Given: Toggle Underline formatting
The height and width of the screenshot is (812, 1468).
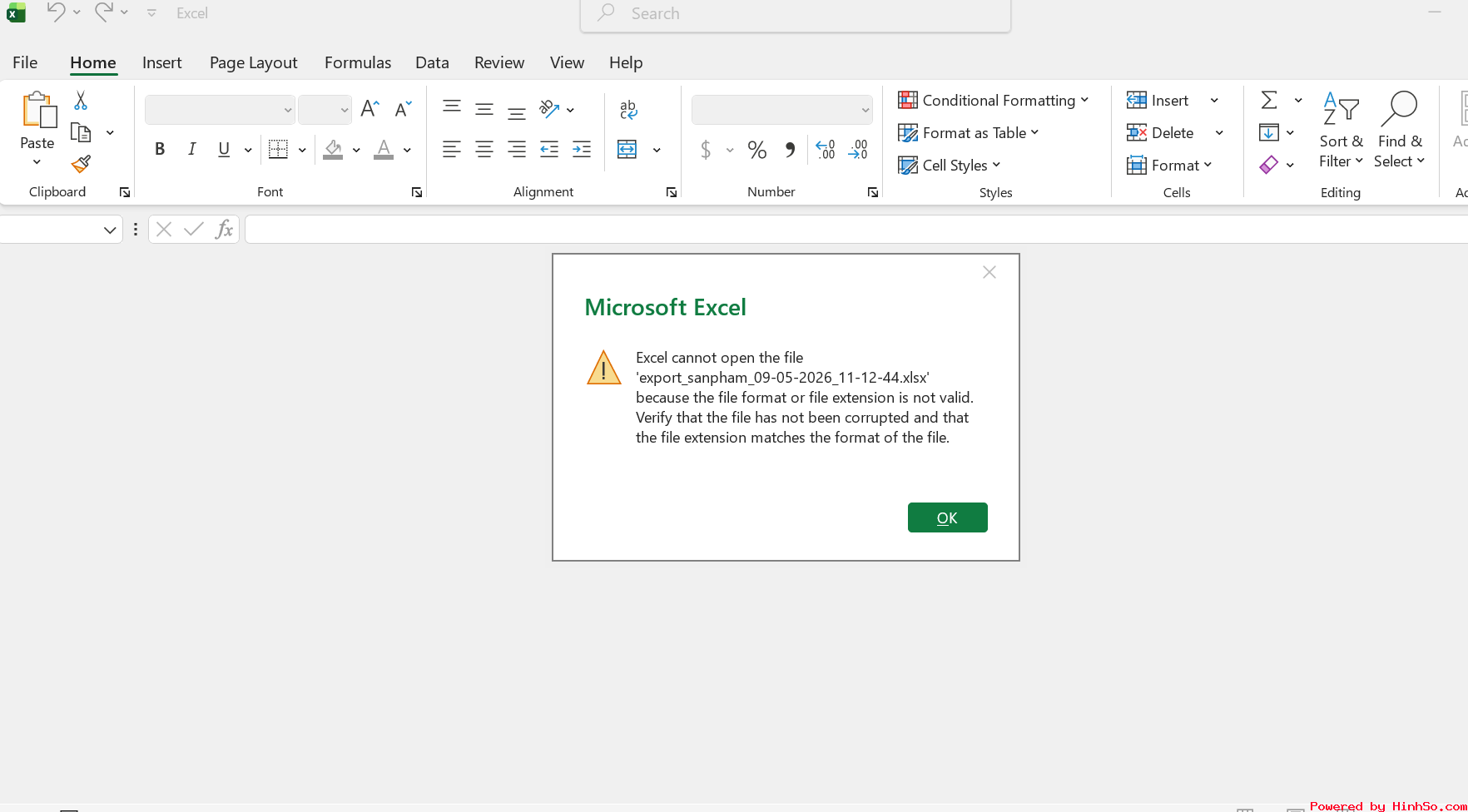Looking at the screenshot, I should click(224, 150).
